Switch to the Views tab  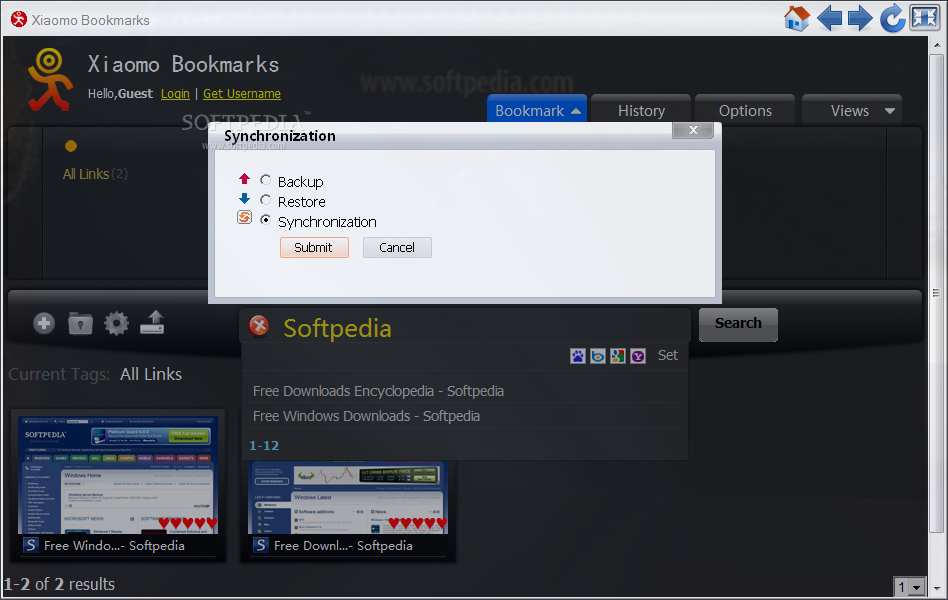click(851, 110)
